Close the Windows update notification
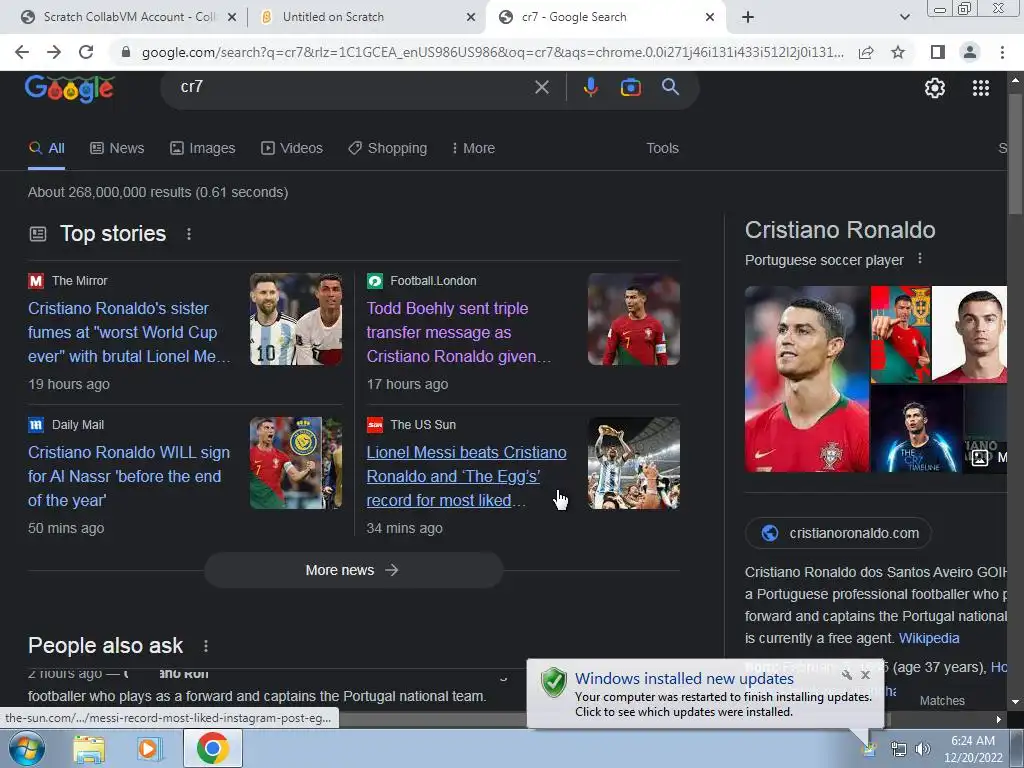The width and height of the screenshot is (1024, 768). click(x=865, y=675)
